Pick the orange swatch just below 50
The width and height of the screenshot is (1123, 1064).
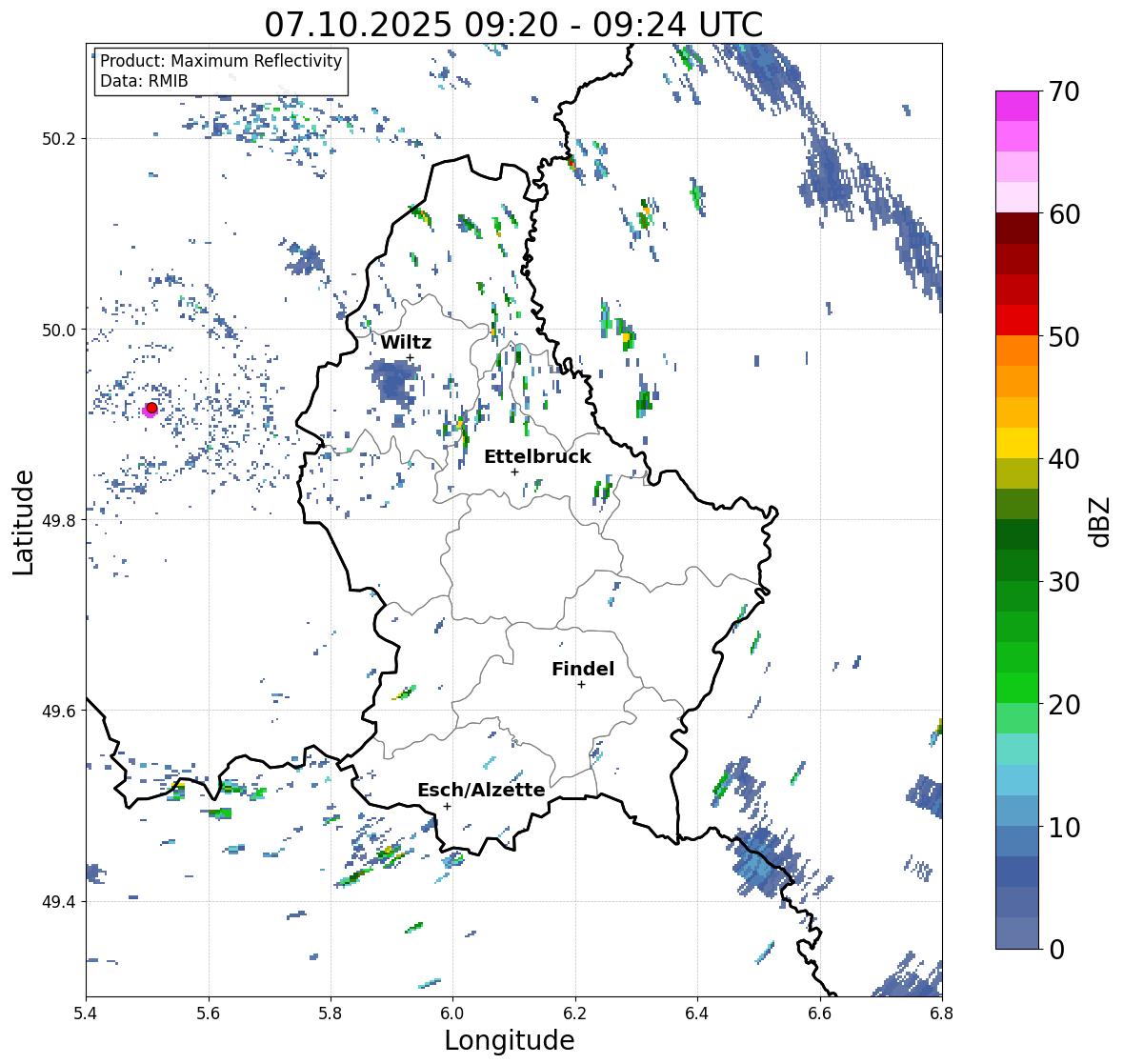(1017, 351)
